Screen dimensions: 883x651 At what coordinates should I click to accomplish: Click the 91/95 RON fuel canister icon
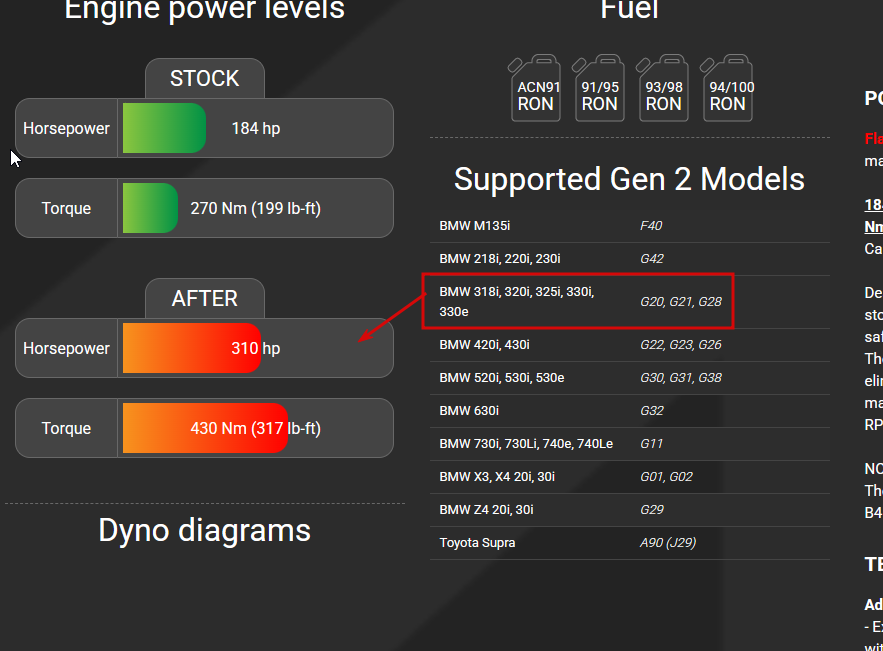(x=599, y=88)
